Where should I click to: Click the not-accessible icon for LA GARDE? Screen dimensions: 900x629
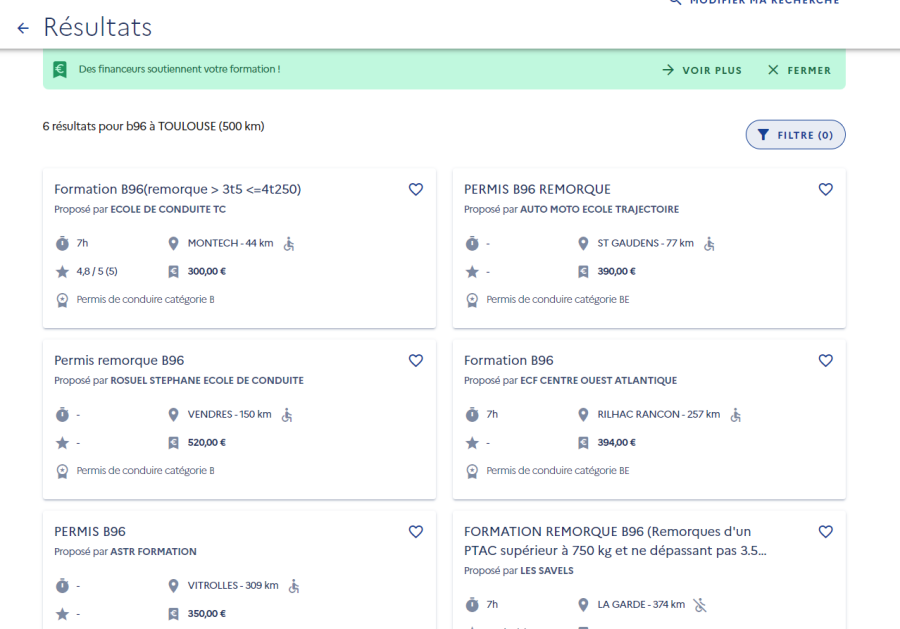[x=700, y=604]
